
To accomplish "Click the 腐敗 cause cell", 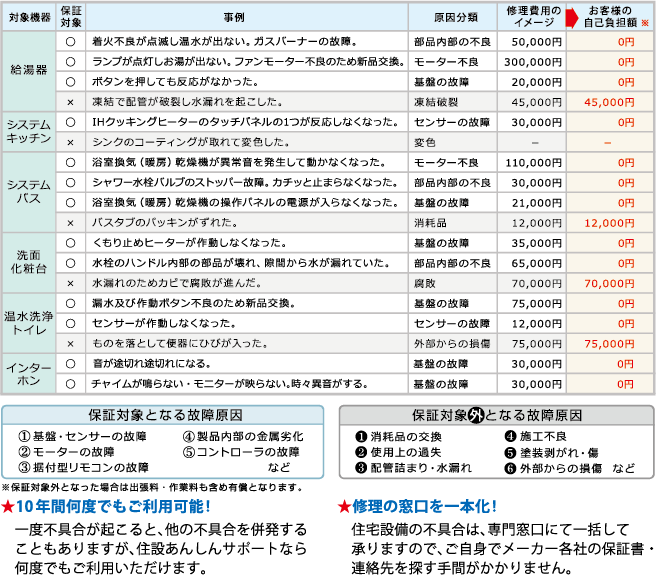I will [453, 284].
